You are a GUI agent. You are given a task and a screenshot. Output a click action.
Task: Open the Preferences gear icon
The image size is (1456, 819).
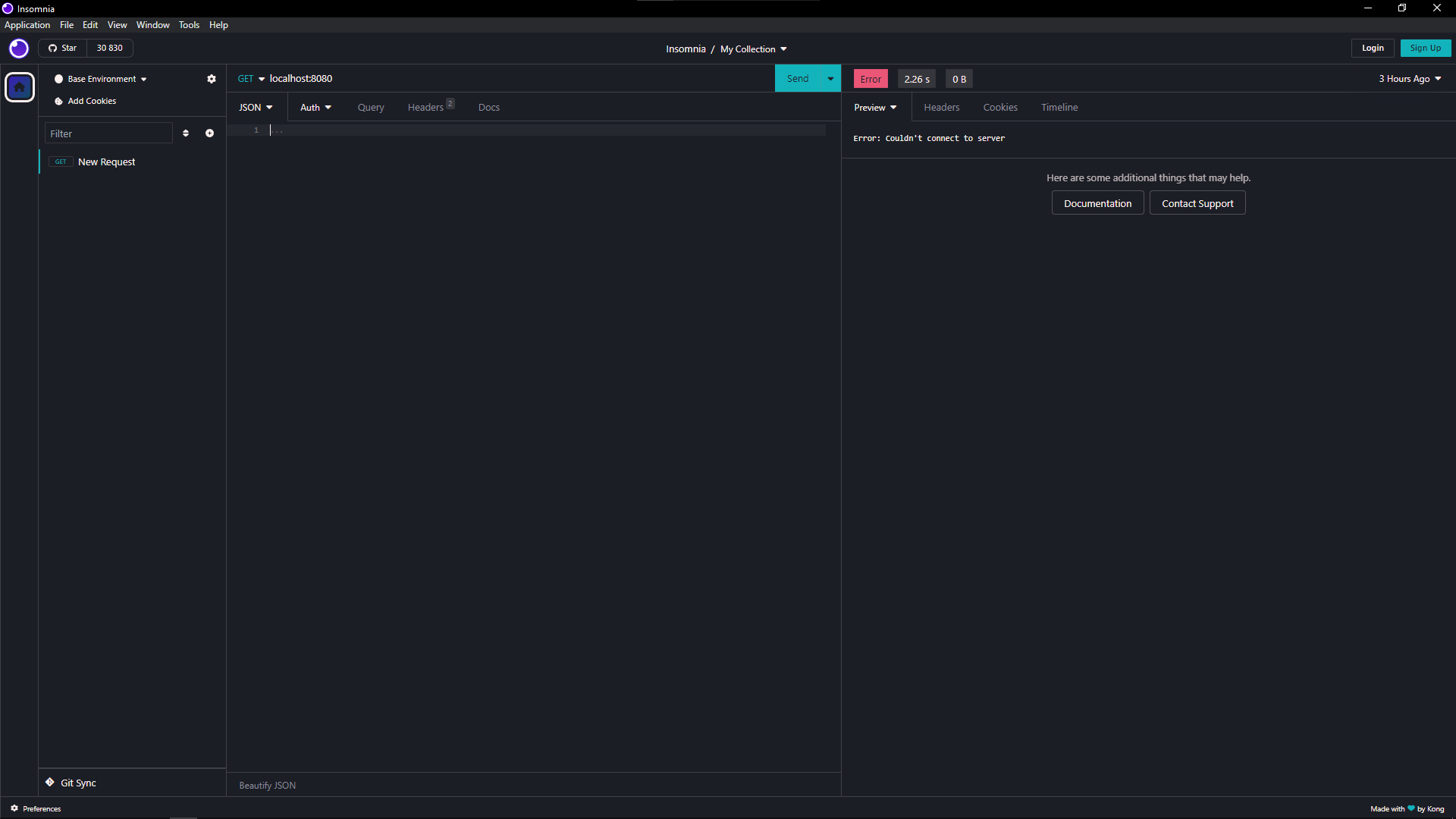pos(14,808)
